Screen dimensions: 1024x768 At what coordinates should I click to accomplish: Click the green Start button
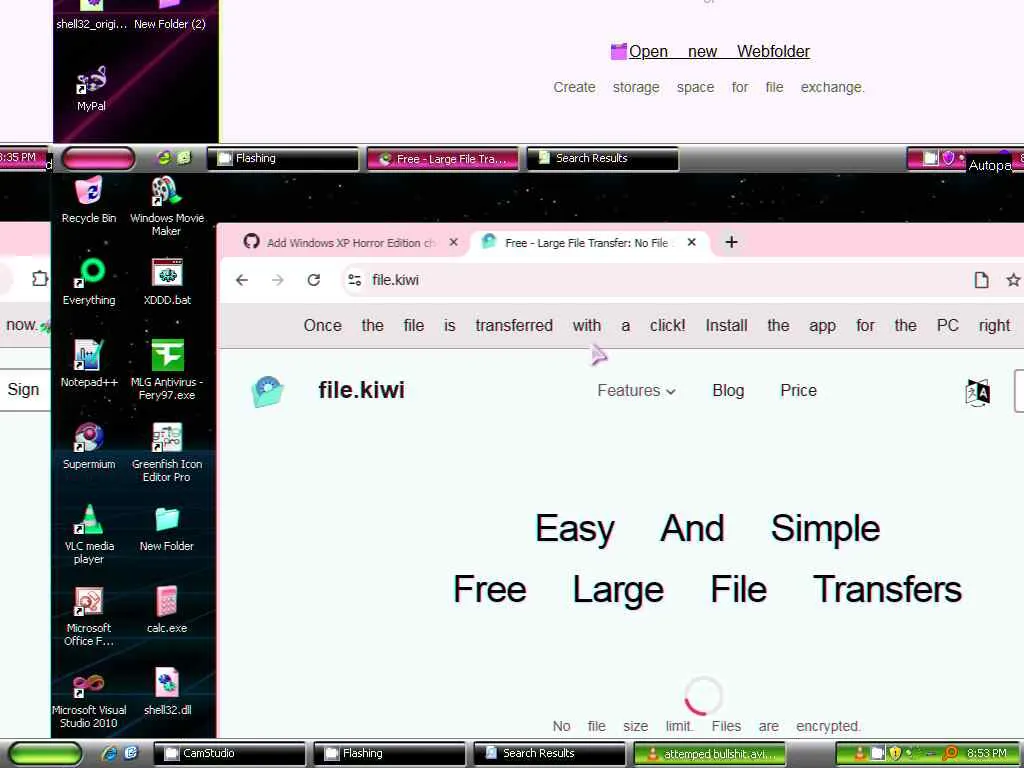point(45,754)
